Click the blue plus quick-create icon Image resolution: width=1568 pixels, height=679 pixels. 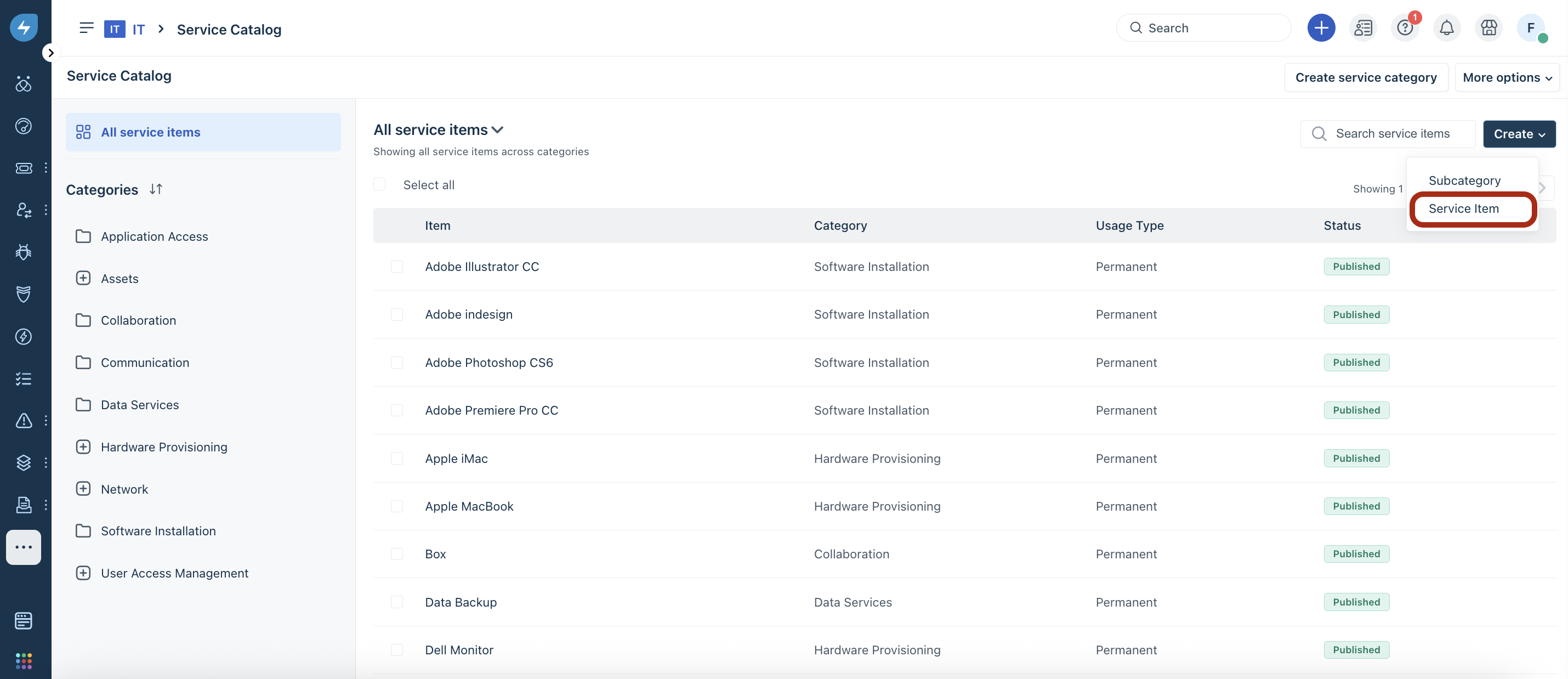tap(1321, 28)
